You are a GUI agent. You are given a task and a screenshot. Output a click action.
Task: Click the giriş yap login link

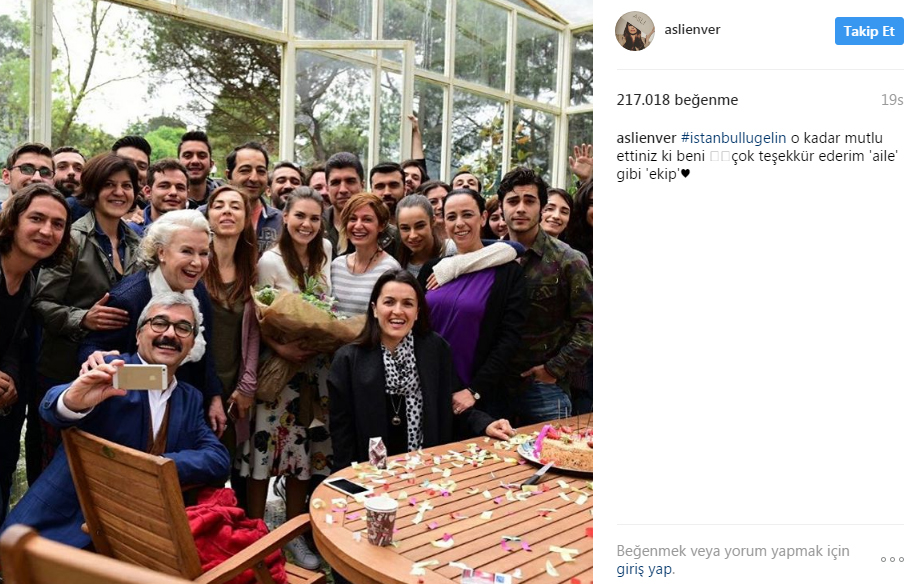click(644, 569)
